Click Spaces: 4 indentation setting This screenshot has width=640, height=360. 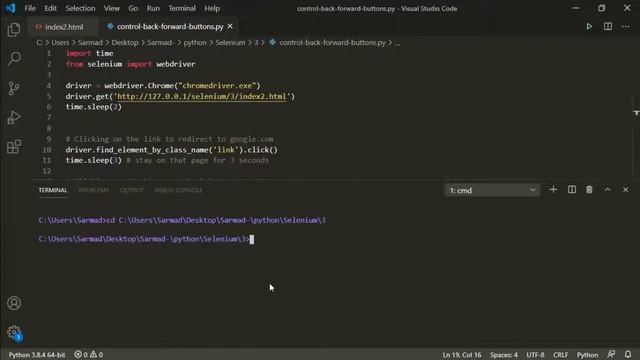click(x=504, y=355)
